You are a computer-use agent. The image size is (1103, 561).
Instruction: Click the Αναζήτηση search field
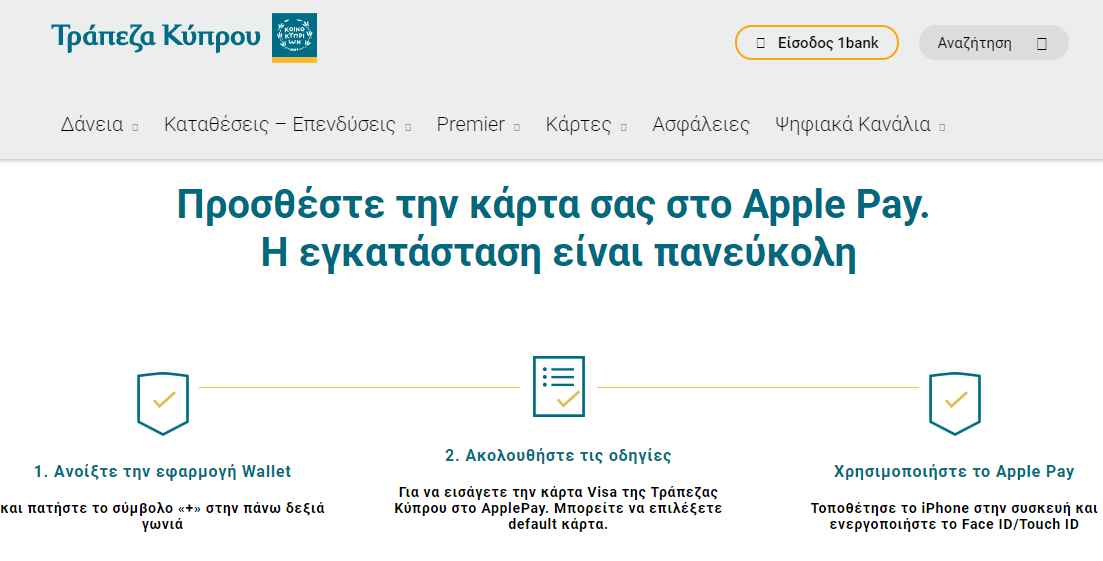[993, 43]
